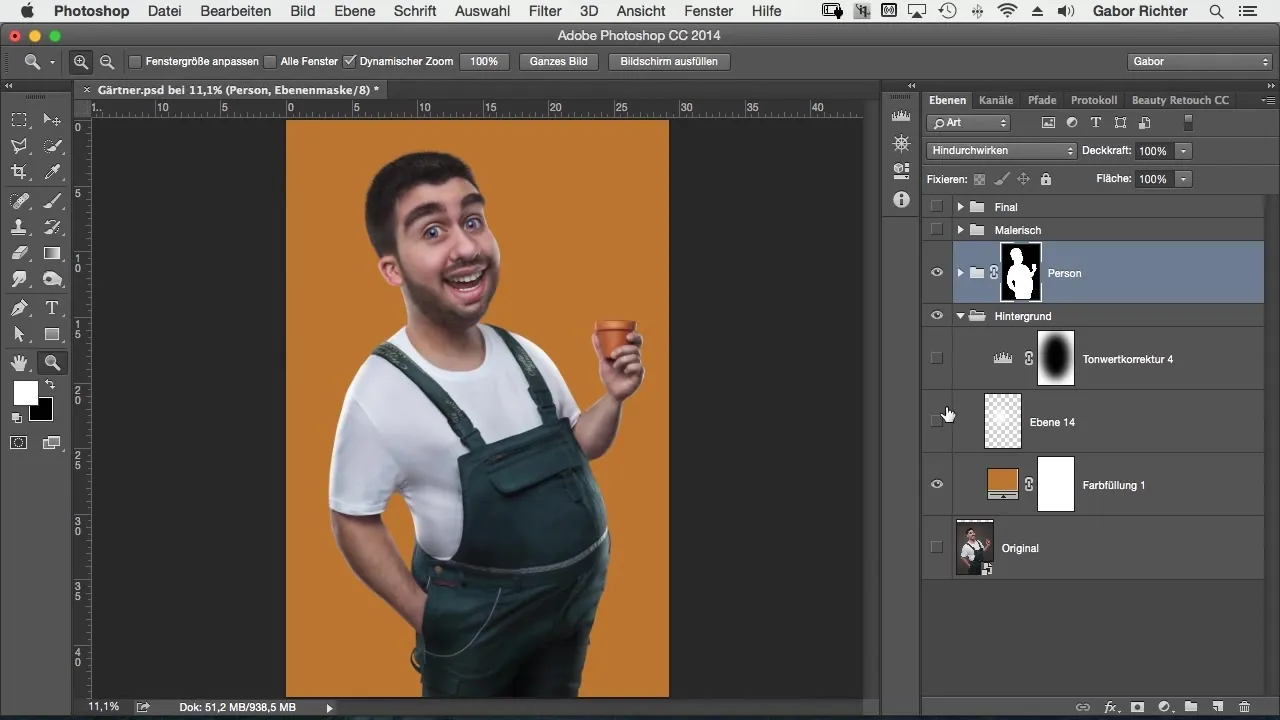Select the Pen tool
Viewport: 1280px width, 720px height.
[19, 308]
